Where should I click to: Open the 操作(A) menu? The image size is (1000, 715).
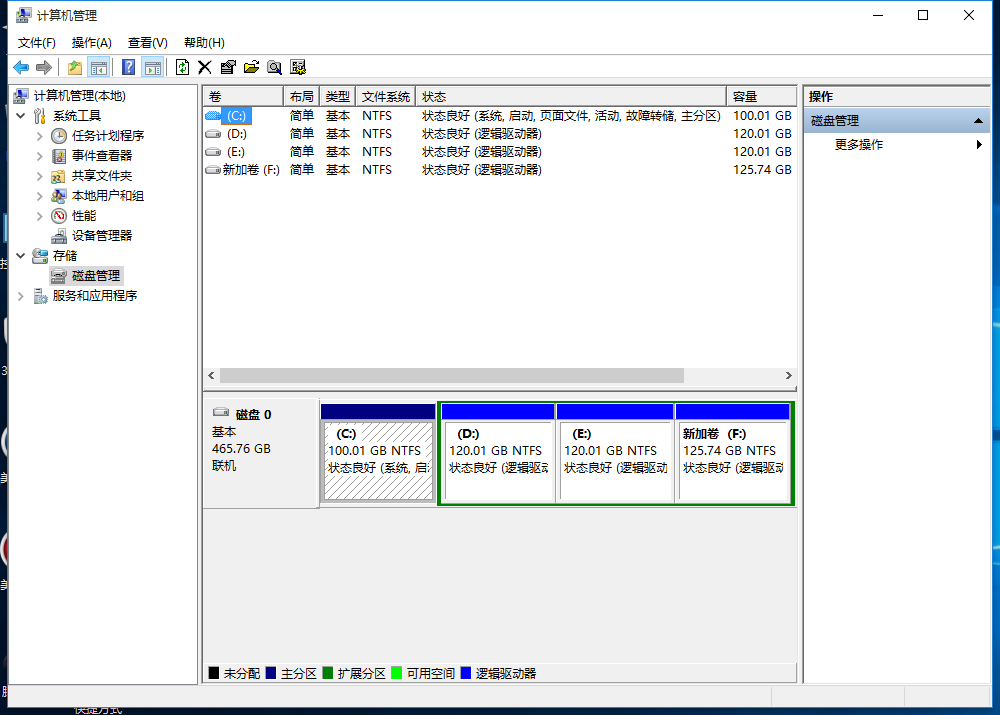[91, 43]
